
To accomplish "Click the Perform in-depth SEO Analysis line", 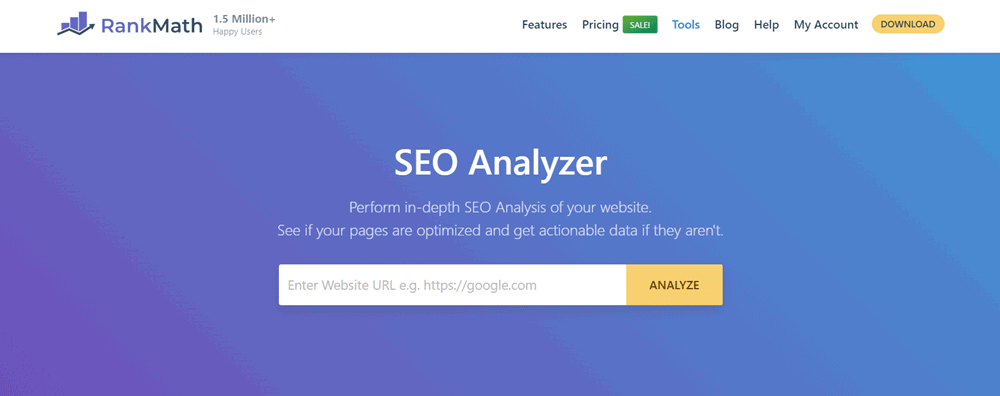I will coord(500,207).
